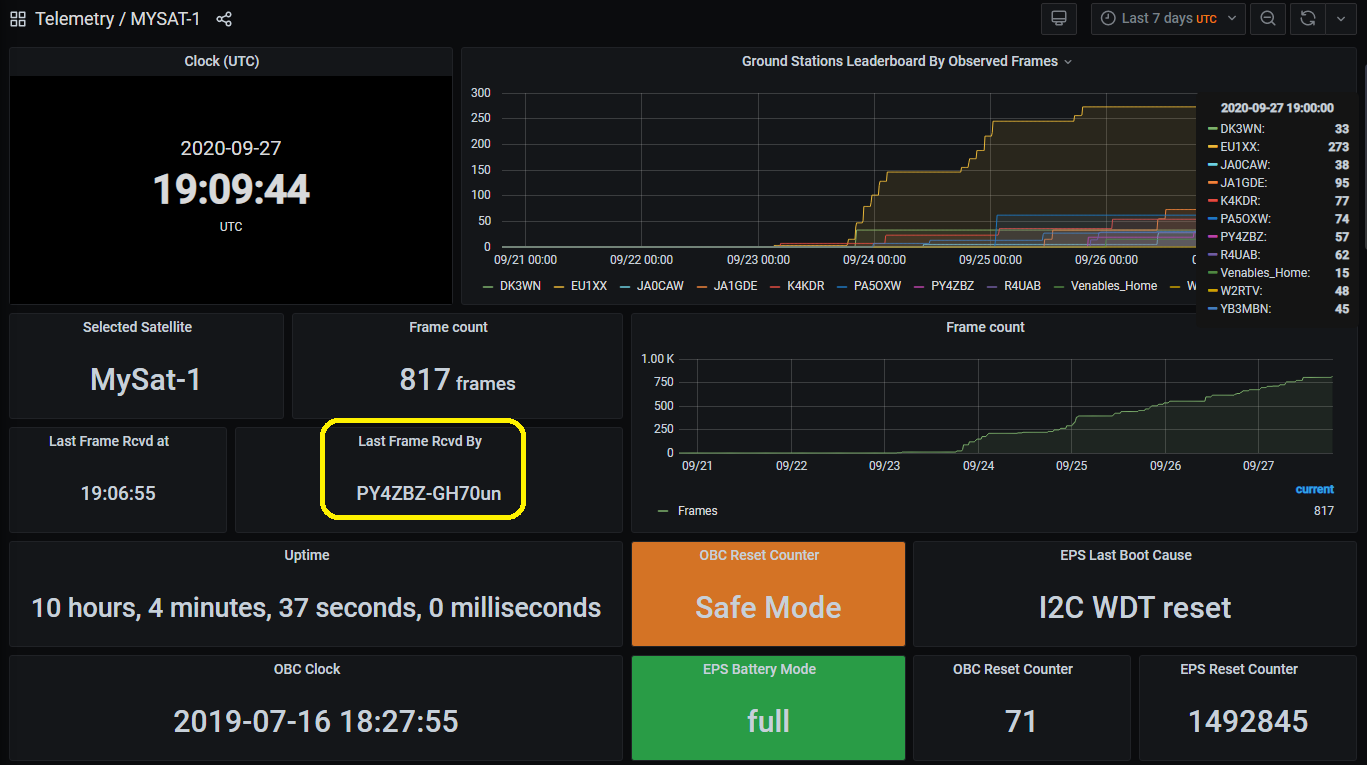The image size is (1367, 765).
Task: Open Last Frame Rcvd at panel title
Action: [x=109, y=441]
